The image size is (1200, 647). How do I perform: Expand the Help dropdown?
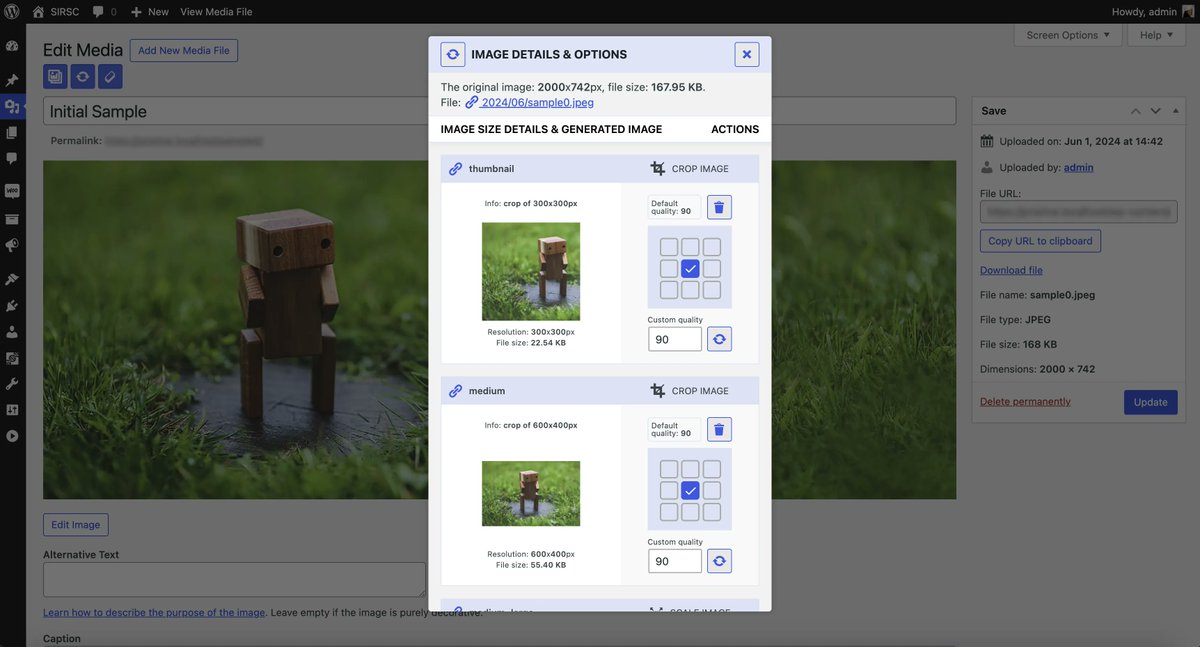(x=1155, y=34)
